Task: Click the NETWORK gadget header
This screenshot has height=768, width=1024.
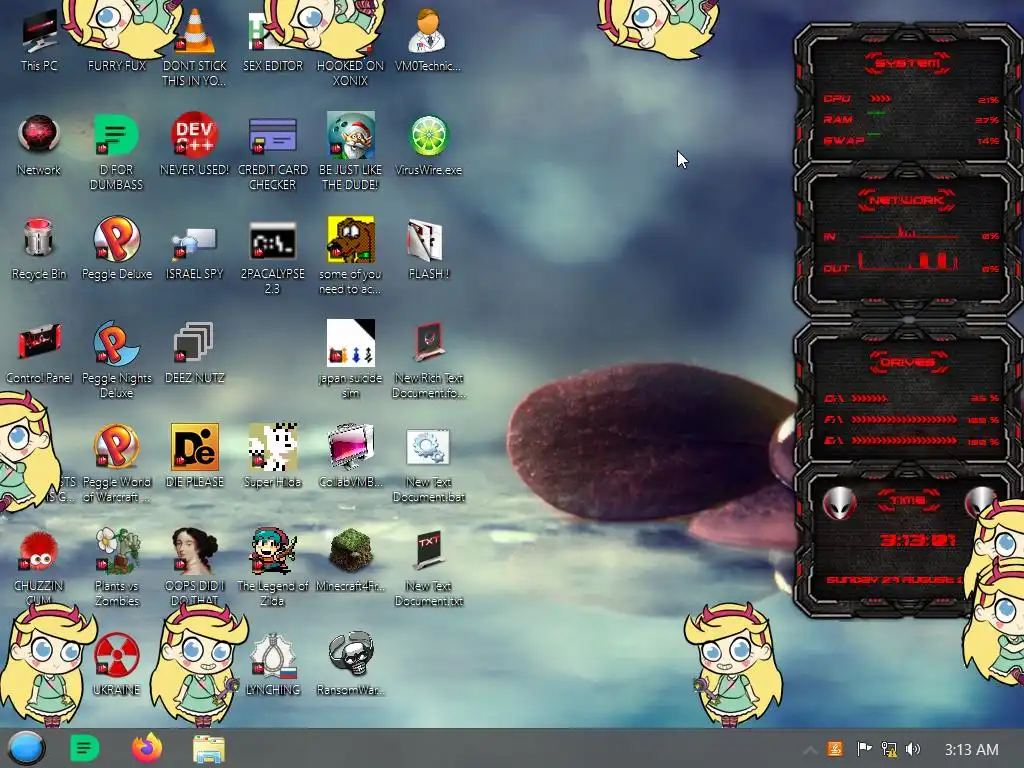Action: point(907,200)
